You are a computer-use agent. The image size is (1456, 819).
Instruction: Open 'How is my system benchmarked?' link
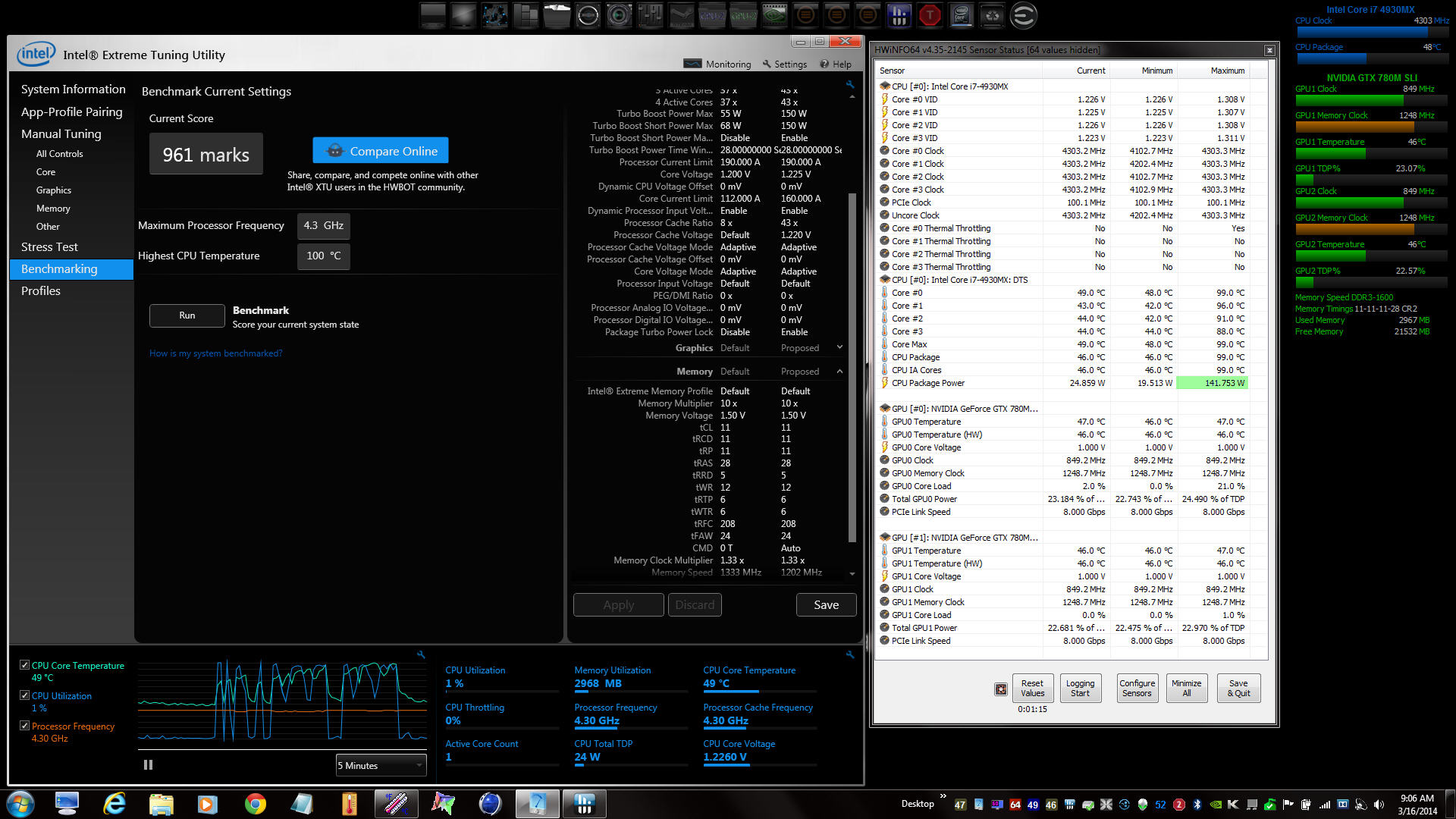point(215,353)
